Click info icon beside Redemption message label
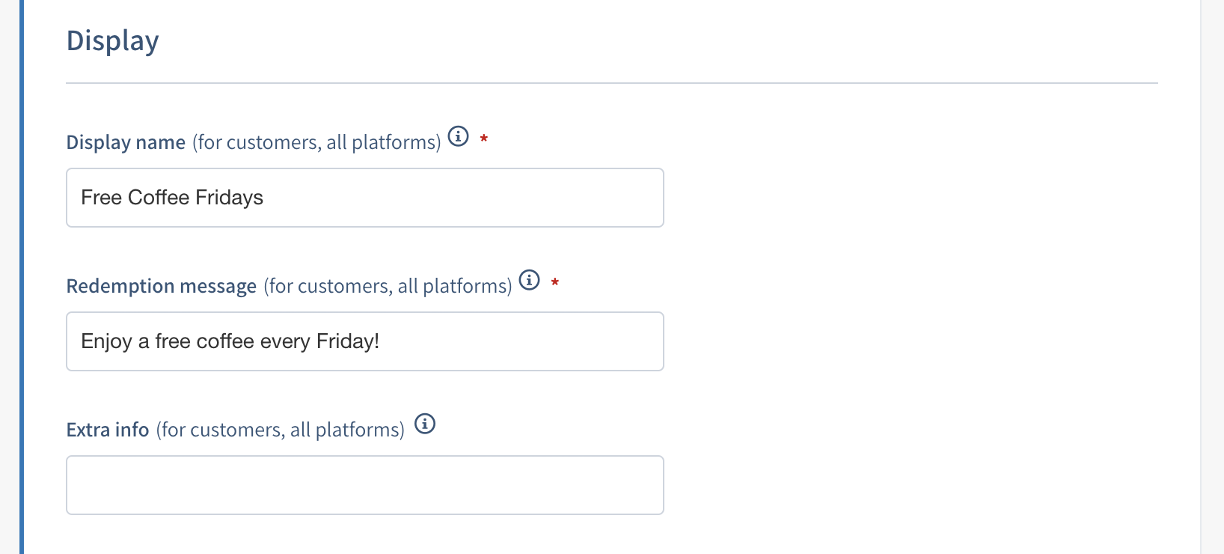1224x554 pixels. (x=530, y=281)
